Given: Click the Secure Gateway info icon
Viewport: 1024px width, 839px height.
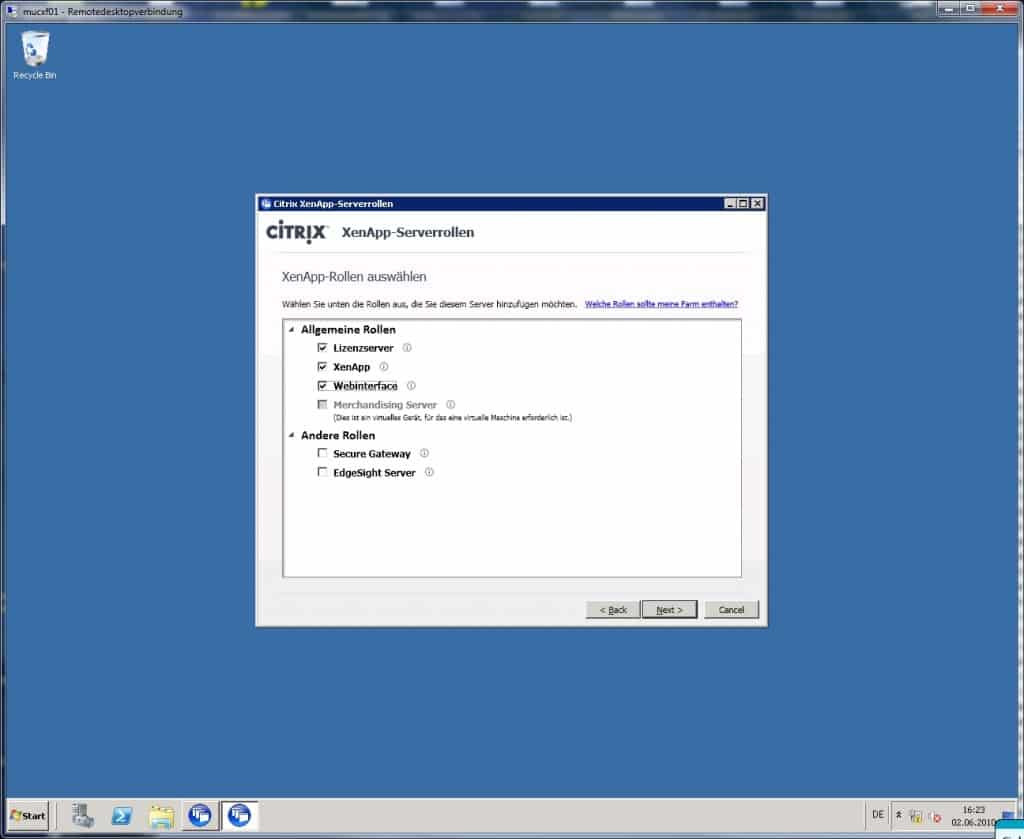Looking at the screenshot, I should [424, 453].
